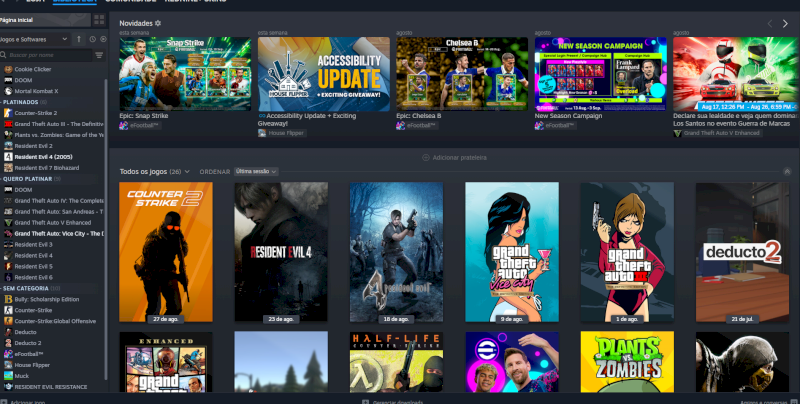
Task: Collapse the PLATINADOS category
Action: click(x=26, y=103)
